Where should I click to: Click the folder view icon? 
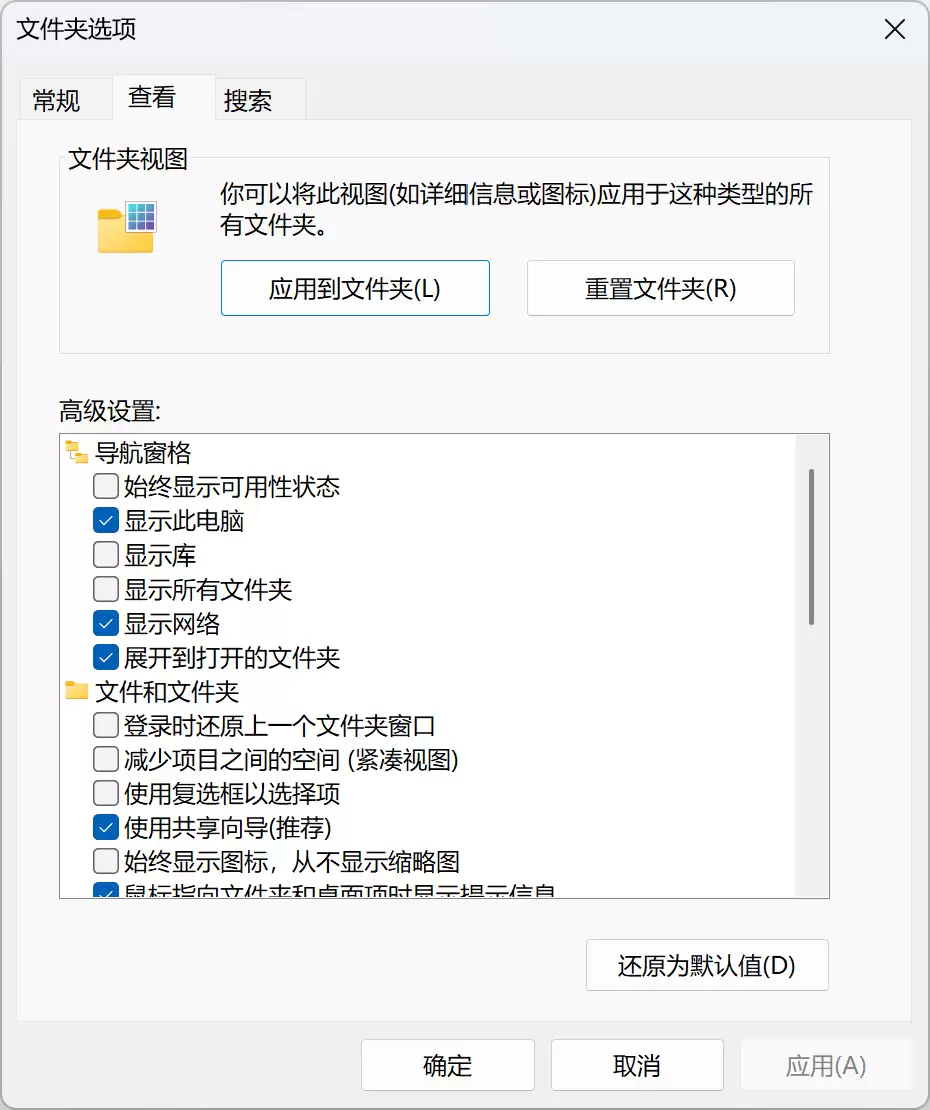tap(127, 222)
